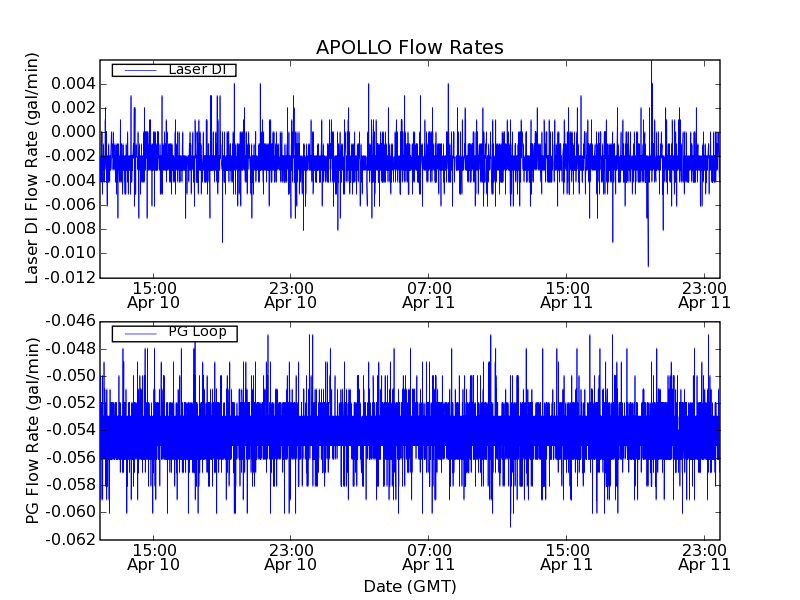The height and width of the screenshot is (600, 800).
Task: Click the blue line sample beside PG Loop
Action: click(138, 332)
